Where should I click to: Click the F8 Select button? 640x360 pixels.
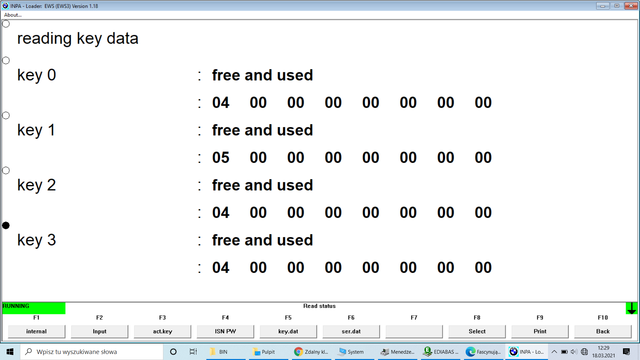(477, 331)
